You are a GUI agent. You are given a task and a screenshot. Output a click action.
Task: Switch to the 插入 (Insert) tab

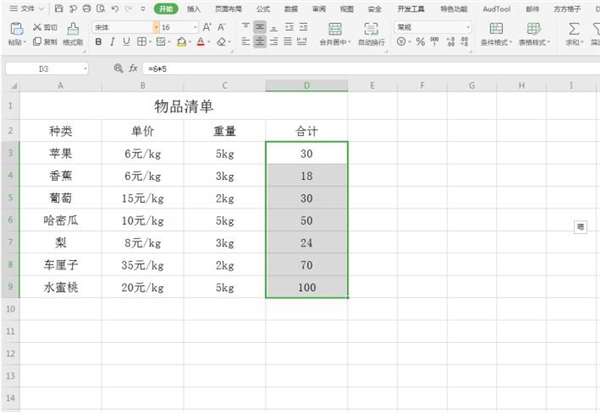194,9
